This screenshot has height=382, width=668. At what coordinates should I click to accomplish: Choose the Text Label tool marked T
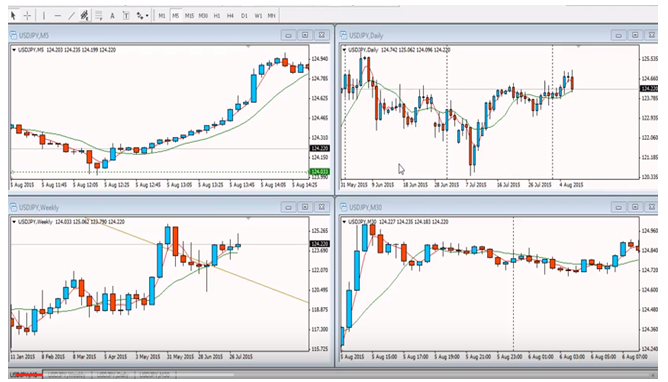pos(126,16)
